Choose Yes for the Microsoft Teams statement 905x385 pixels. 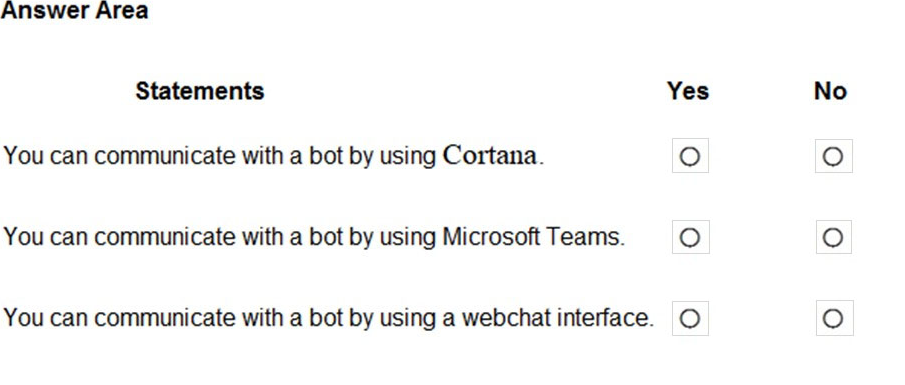690,237
